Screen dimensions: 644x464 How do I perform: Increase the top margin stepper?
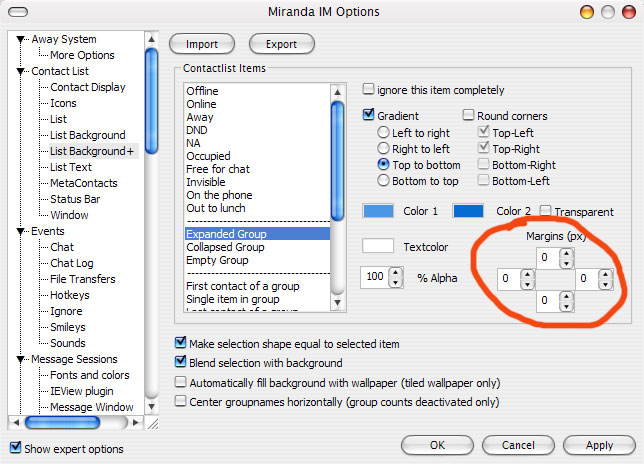point(567,254)
